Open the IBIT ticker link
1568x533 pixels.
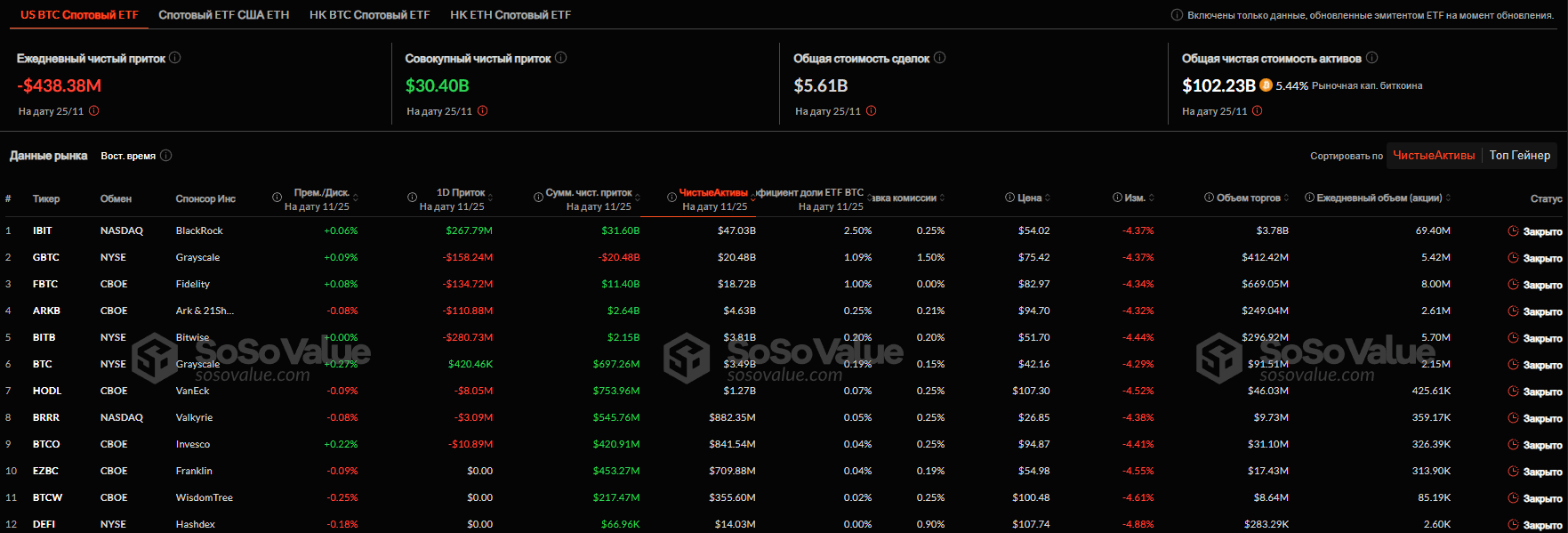pyautogui.click(x=43, y=230)
